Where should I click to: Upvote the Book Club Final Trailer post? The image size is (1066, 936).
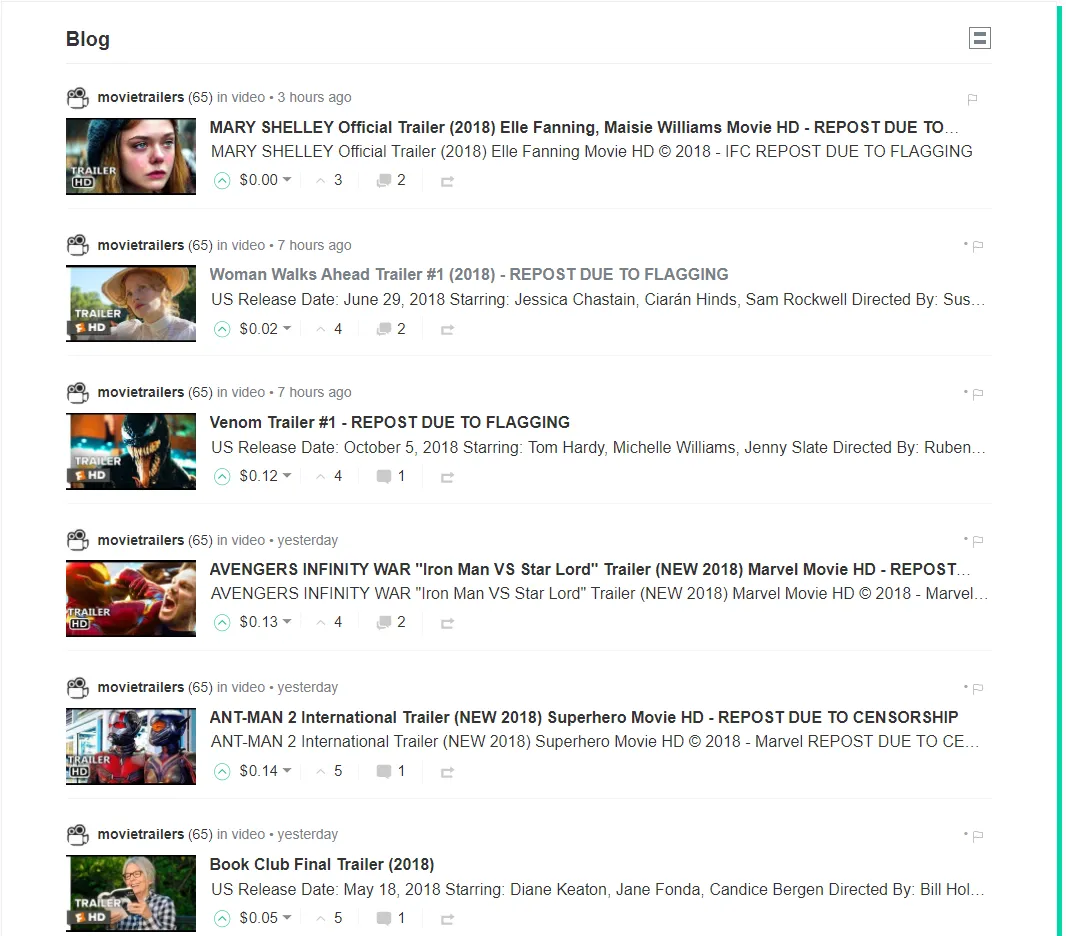[222, 919]
